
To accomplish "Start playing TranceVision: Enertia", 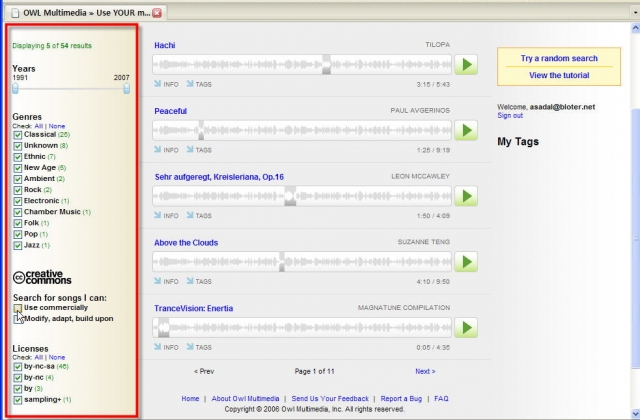I will click(466, 328).
